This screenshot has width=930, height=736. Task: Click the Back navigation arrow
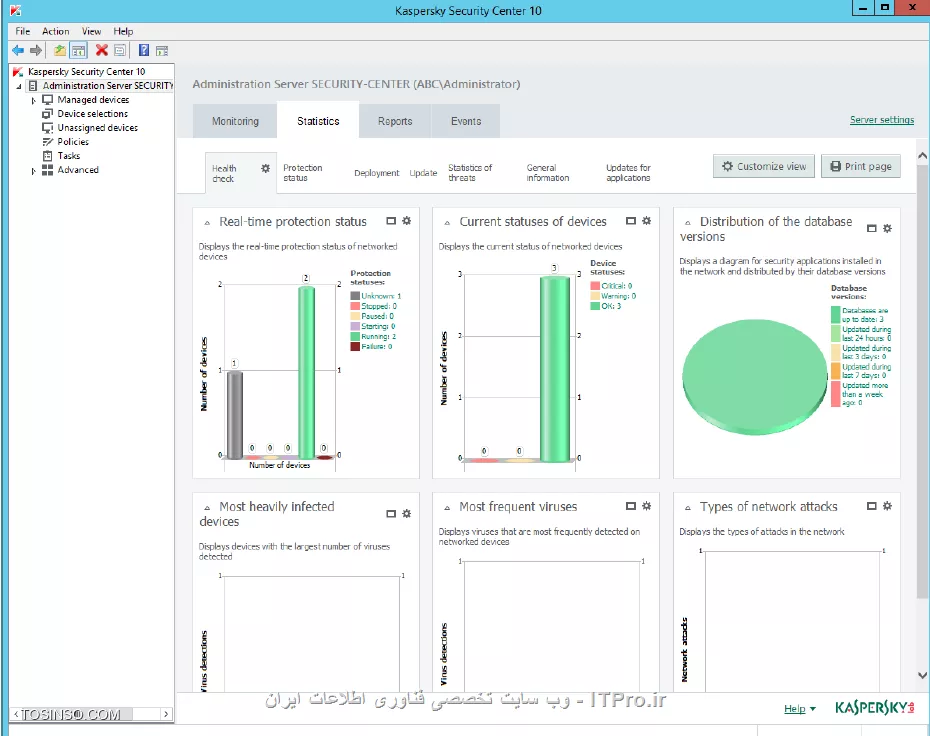pyautogui.click(x=18, y=50)
